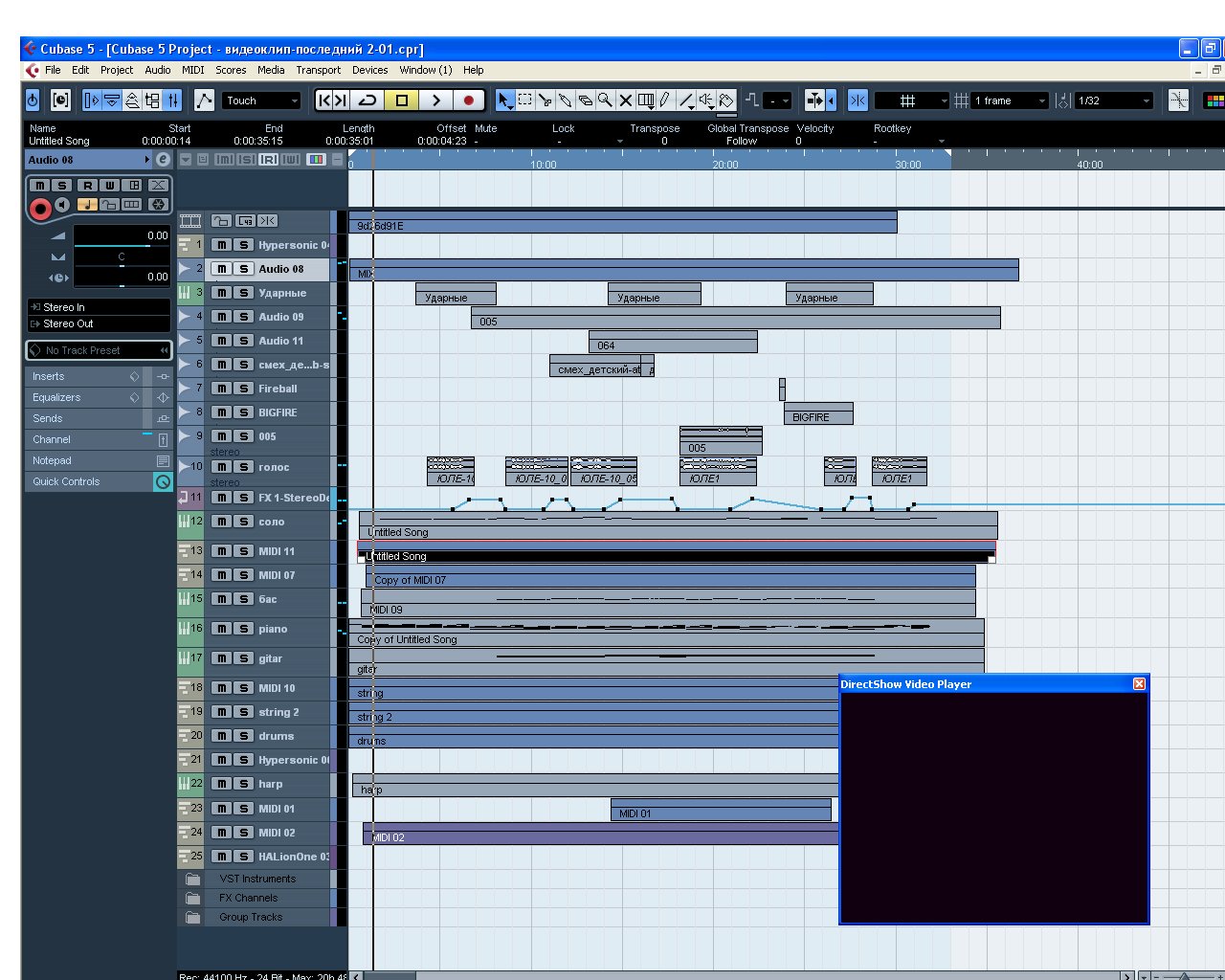Viewport: 1225px width, 980px height.
Task: Open Edit Channel Settings 'e' for Audio 08
Action: (163, 160)
